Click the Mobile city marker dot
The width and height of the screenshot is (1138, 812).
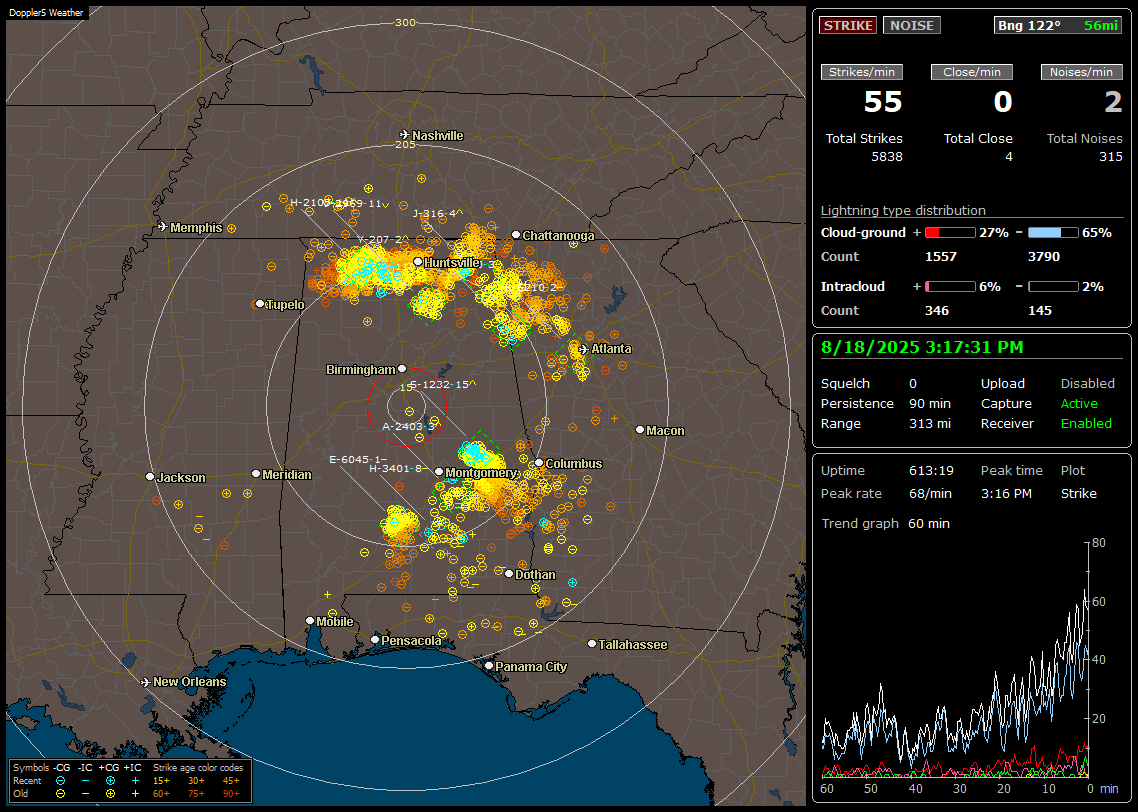point(310,621)
